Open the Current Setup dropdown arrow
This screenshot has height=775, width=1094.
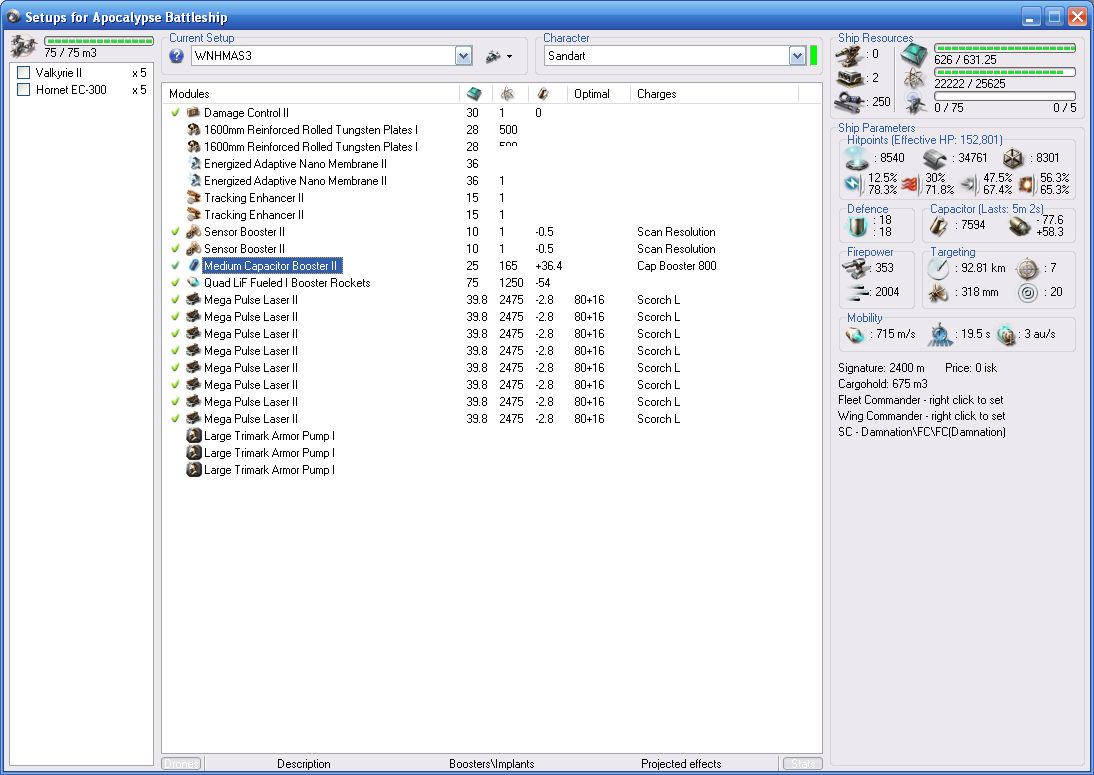click(x=464, y=56)
